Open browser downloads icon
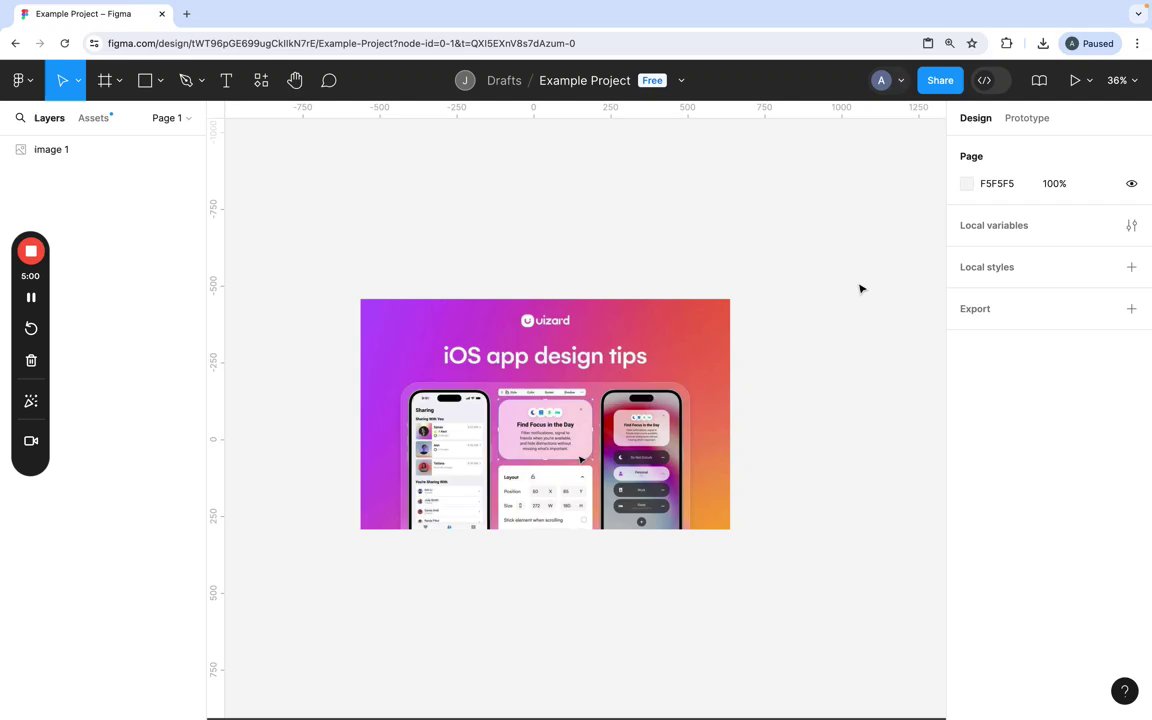This screenshot has width=1152, height=720. click(x=1043, y=43)
